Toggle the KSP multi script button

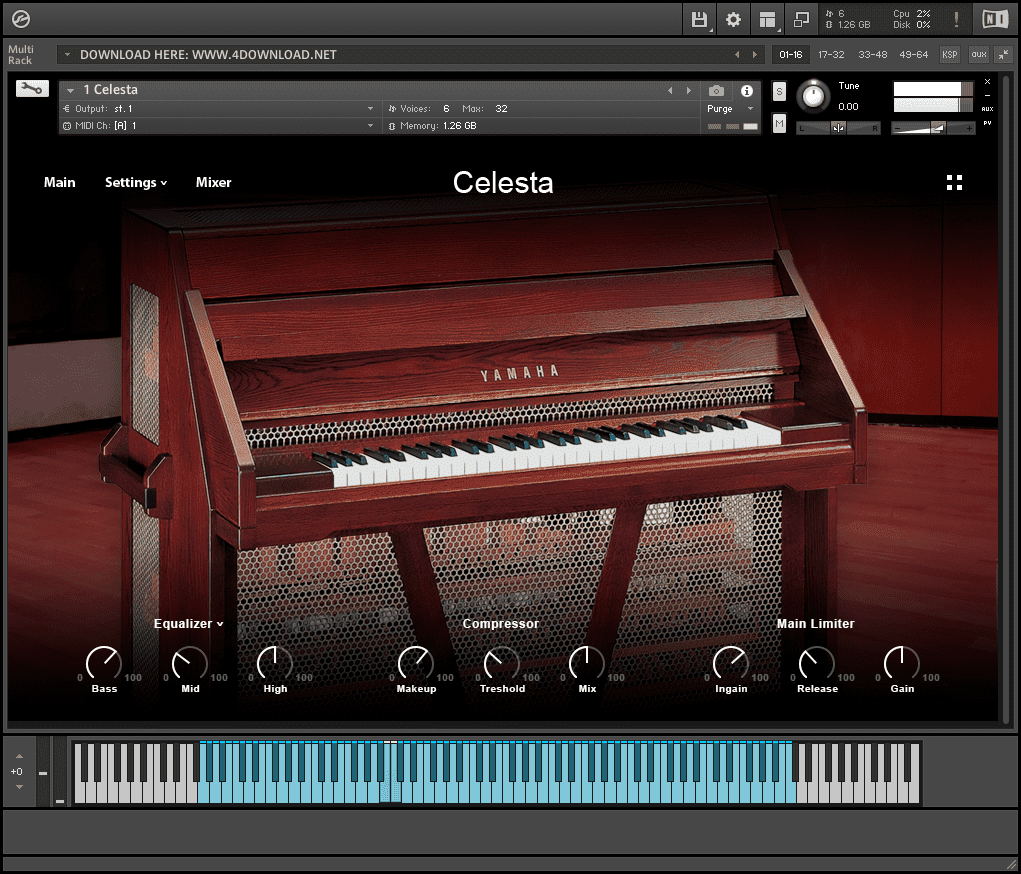point(949,55)
